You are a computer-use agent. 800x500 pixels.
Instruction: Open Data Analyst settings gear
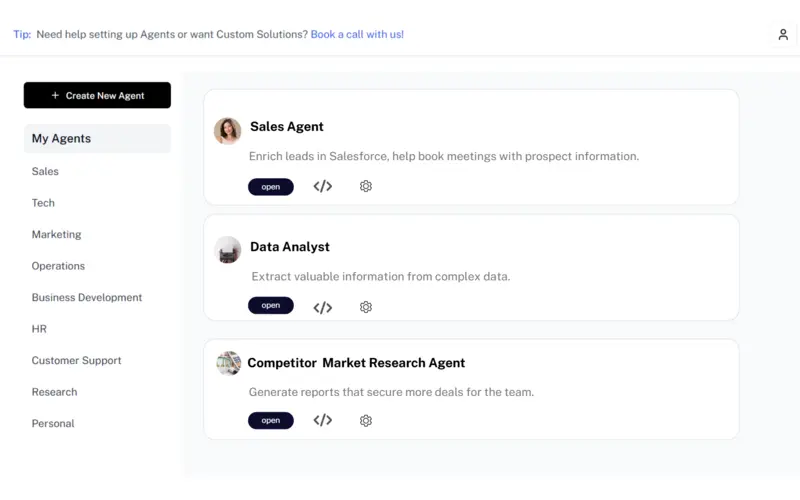[x=365, y=307]
